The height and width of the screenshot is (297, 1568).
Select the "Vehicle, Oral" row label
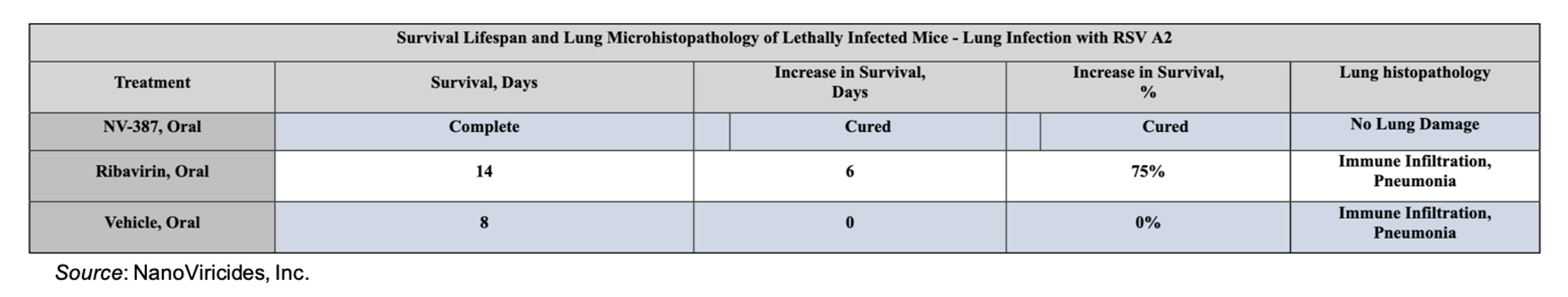[x=152, y=223]
